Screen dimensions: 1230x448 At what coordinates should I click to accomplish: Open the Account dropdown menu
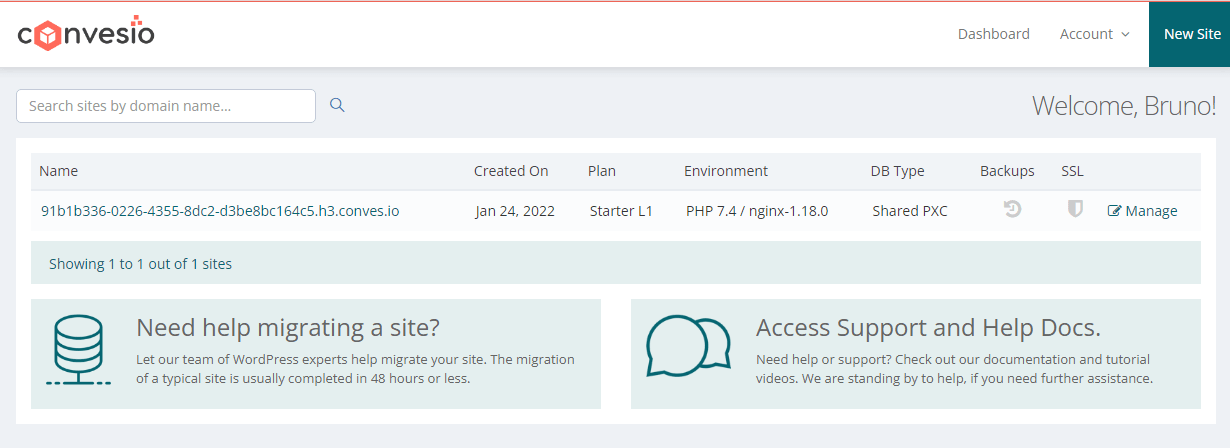(1094, 34)
